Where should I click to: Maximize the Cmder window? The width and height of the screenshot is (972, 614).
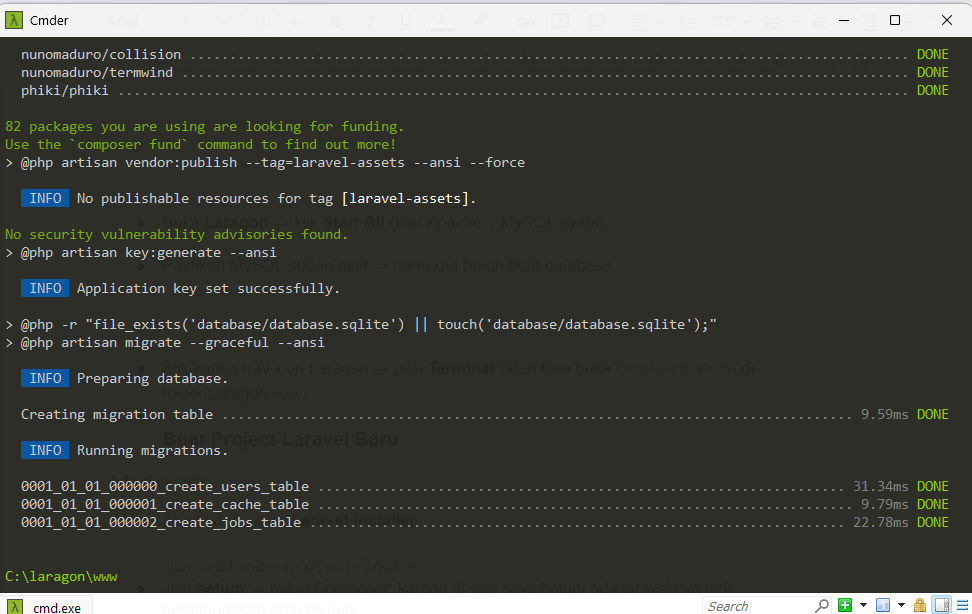tap(895, 20)
